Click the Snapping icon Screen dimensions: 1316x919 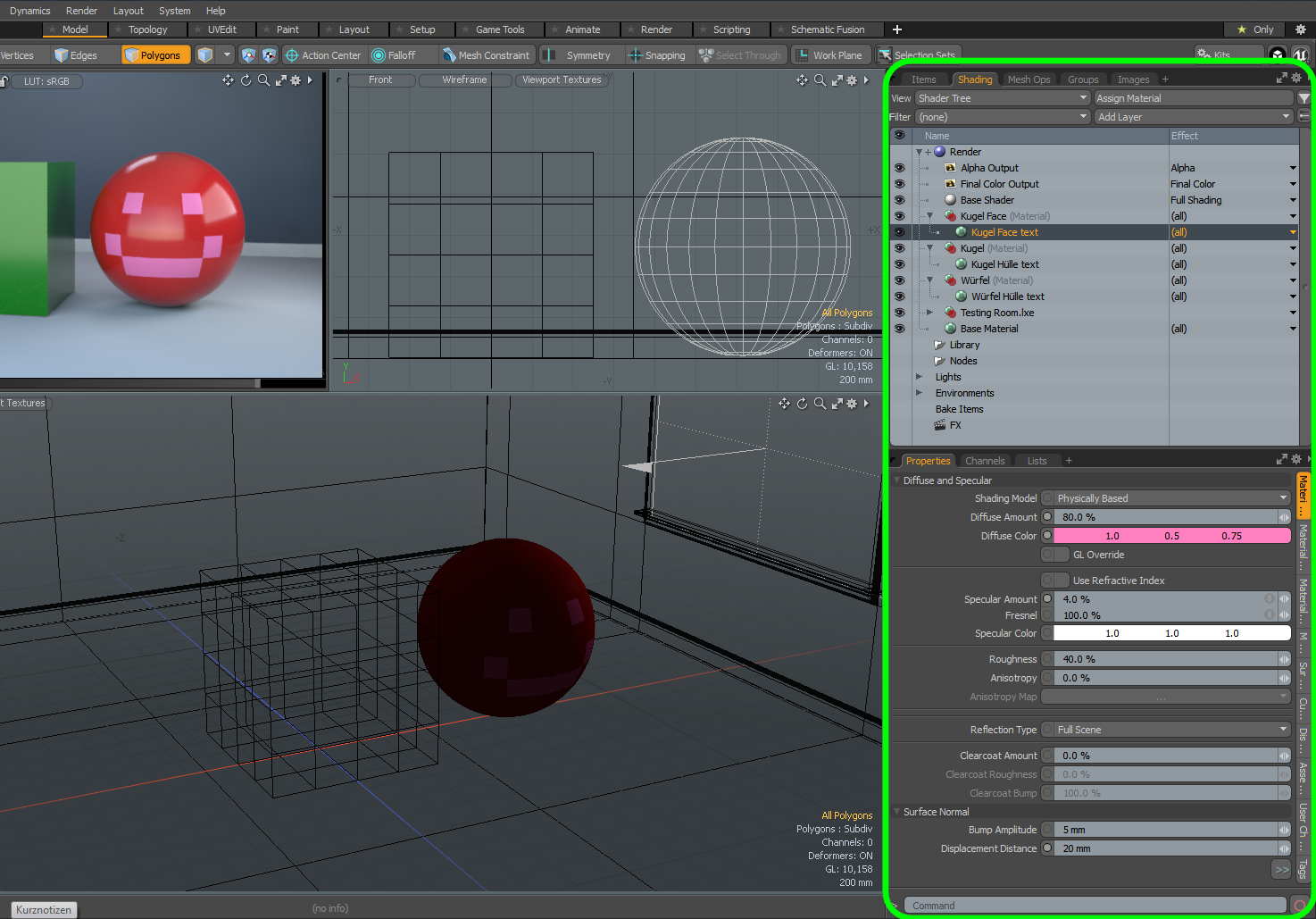click(x=636, y=55)
